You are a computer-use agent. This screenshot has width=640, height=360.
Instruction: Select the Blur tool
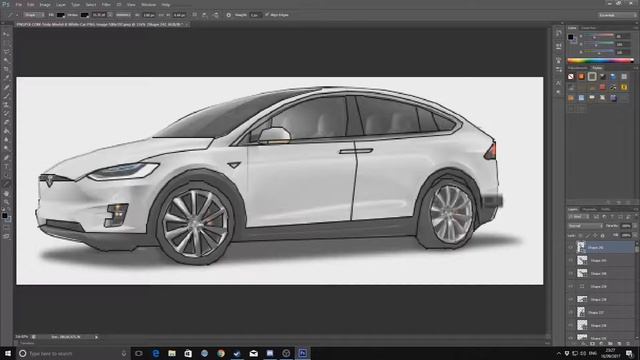[6, 140]
